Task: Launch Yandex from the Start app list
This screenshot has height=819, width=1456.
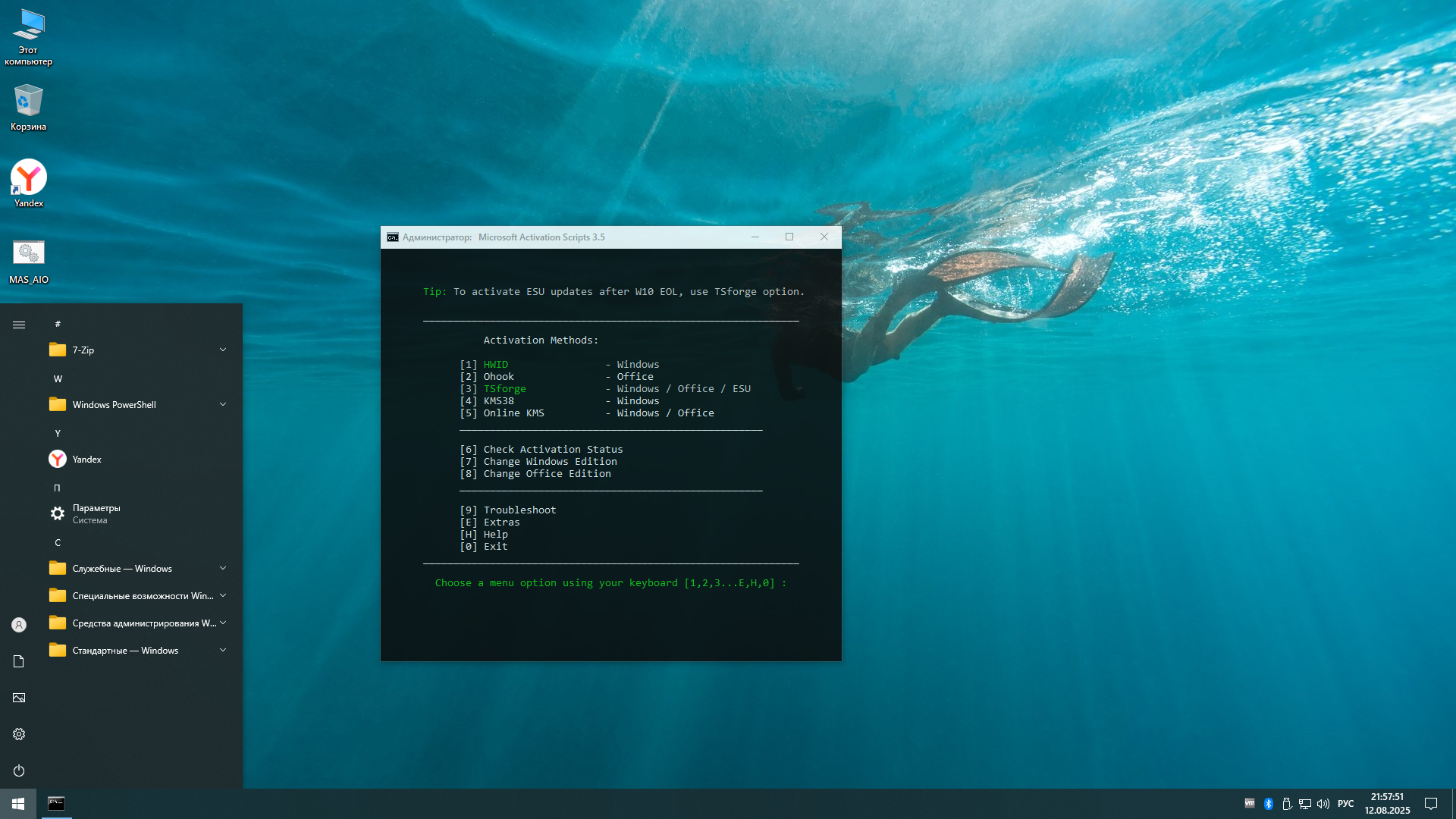Action: (86, 459)
